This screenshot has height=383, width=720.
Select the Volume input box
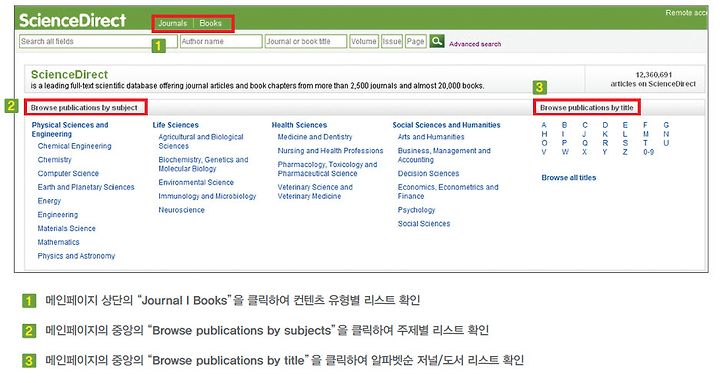click(364, 41)
